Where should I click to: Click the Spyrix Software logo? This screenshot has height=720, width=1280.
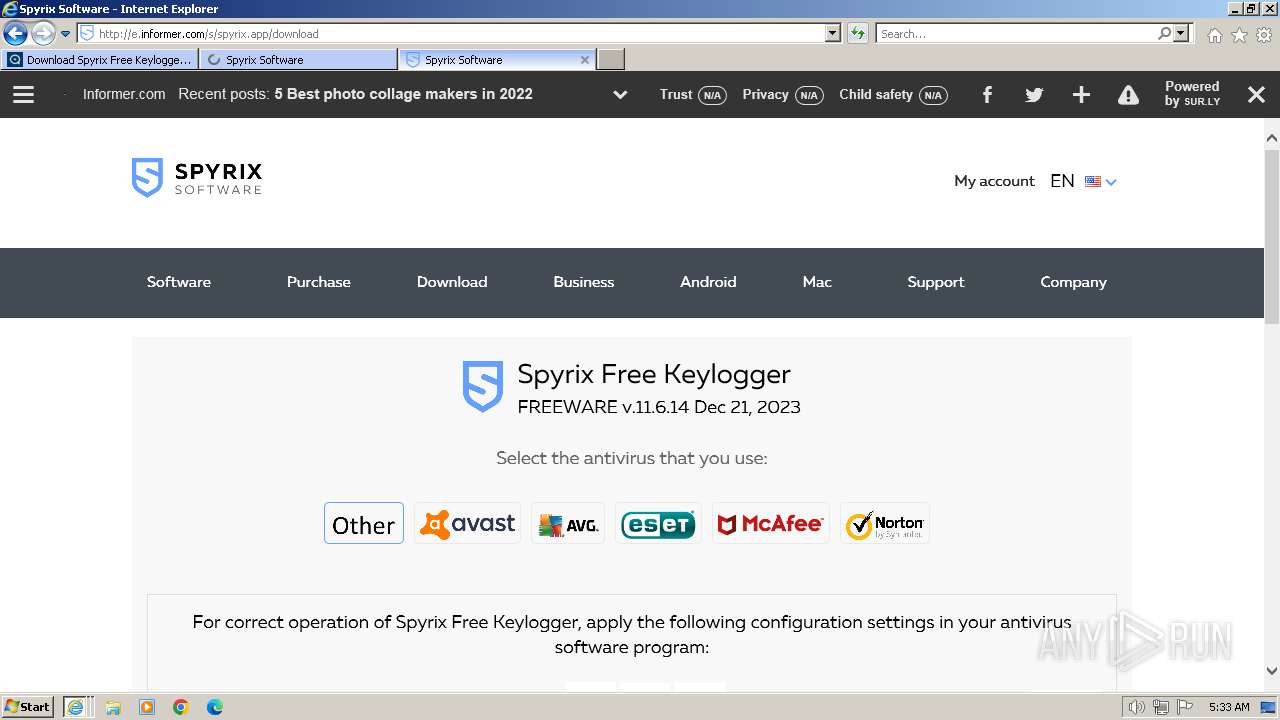tap(197, 177)
